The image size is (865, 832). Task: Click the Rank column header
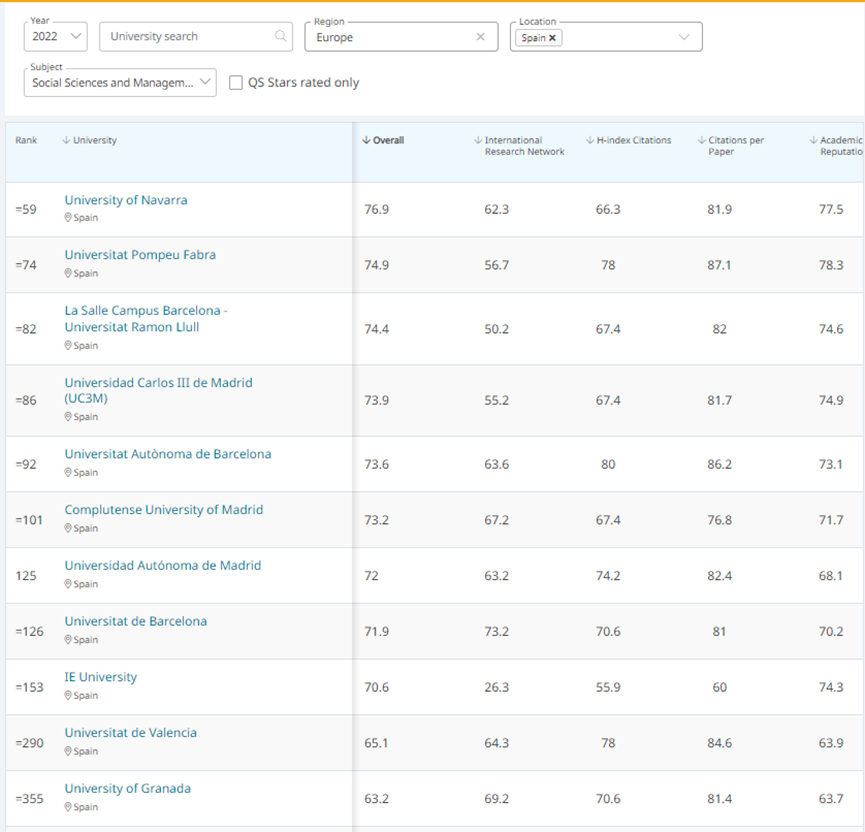26,141
